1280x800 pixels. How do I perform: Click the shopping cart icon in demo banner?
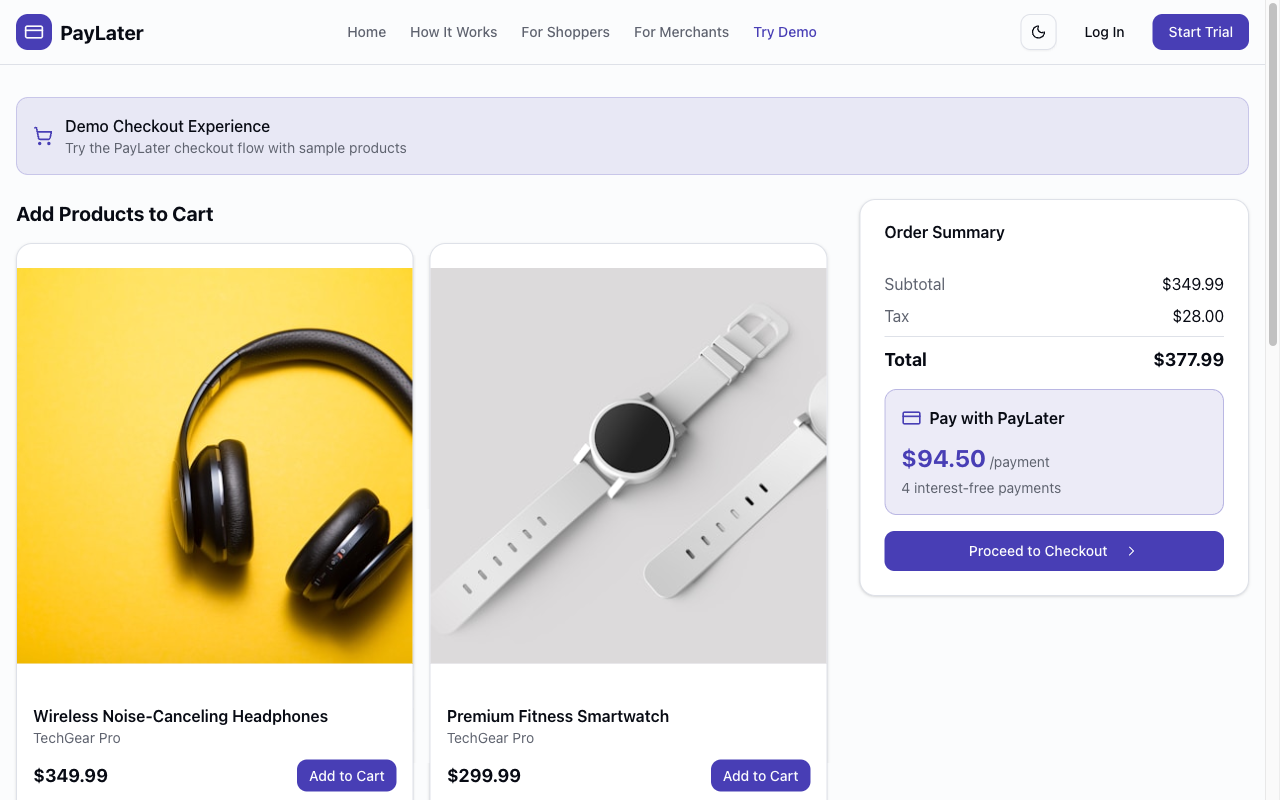[x=43, y=136]
